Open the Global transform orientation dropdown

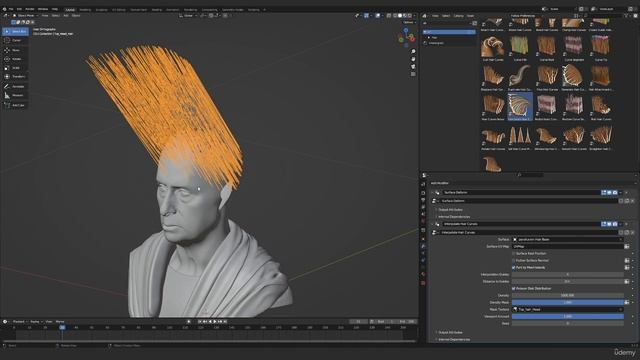coord(188,16)
